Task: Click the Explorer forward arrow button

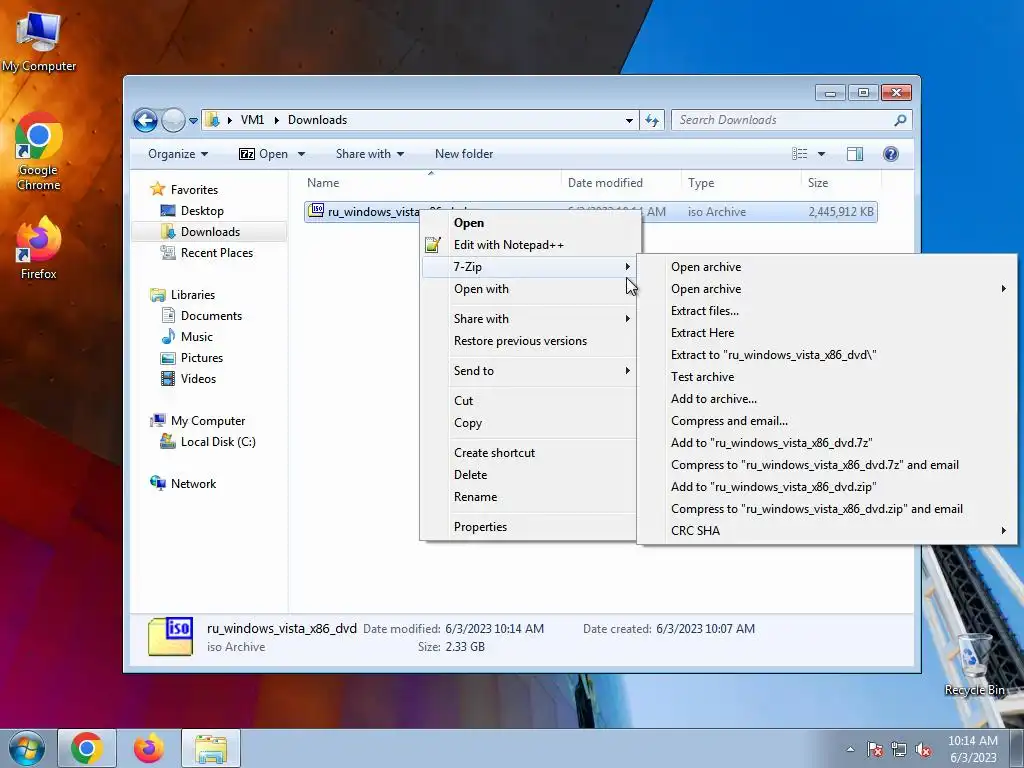Action: pyautogui.click(x=173, y=120)
